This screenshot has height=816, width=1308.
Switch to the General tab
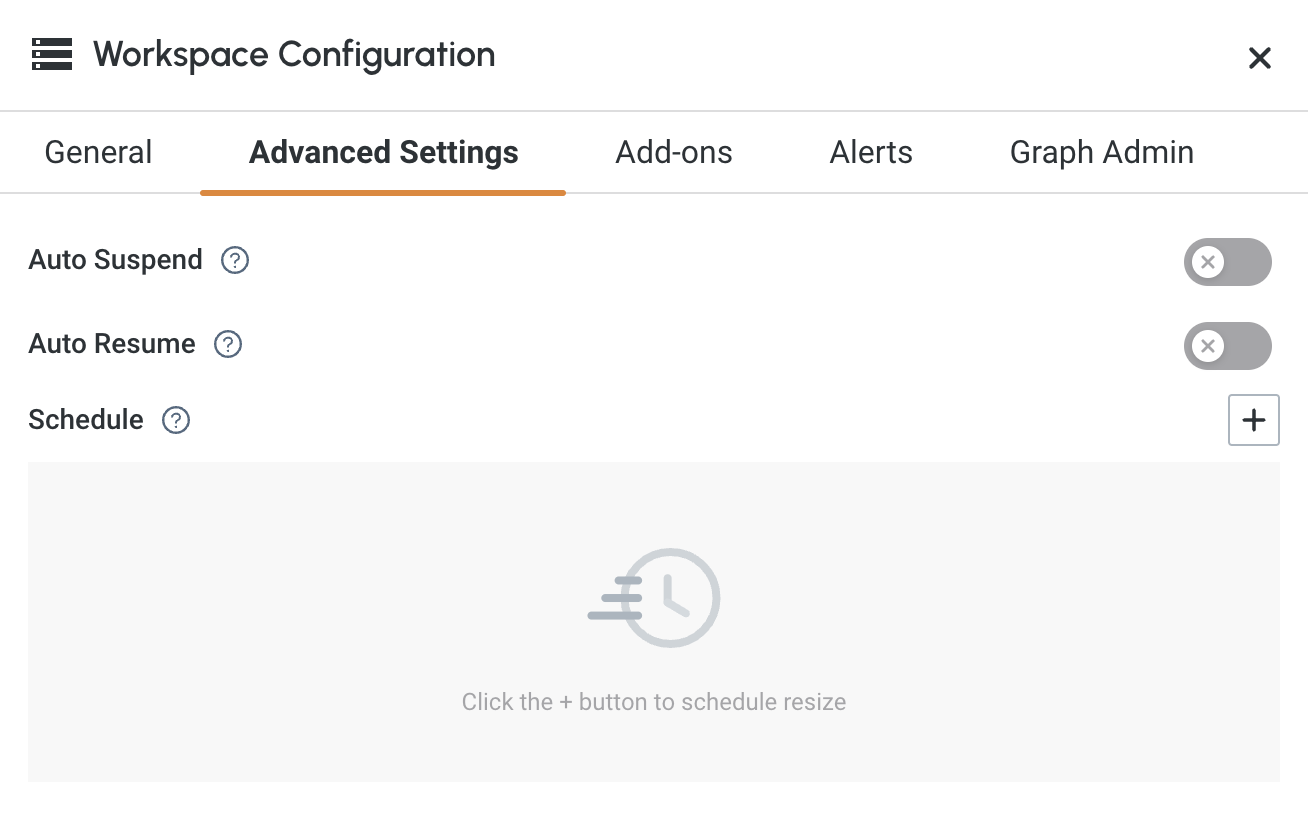click(x=98, y=152)
